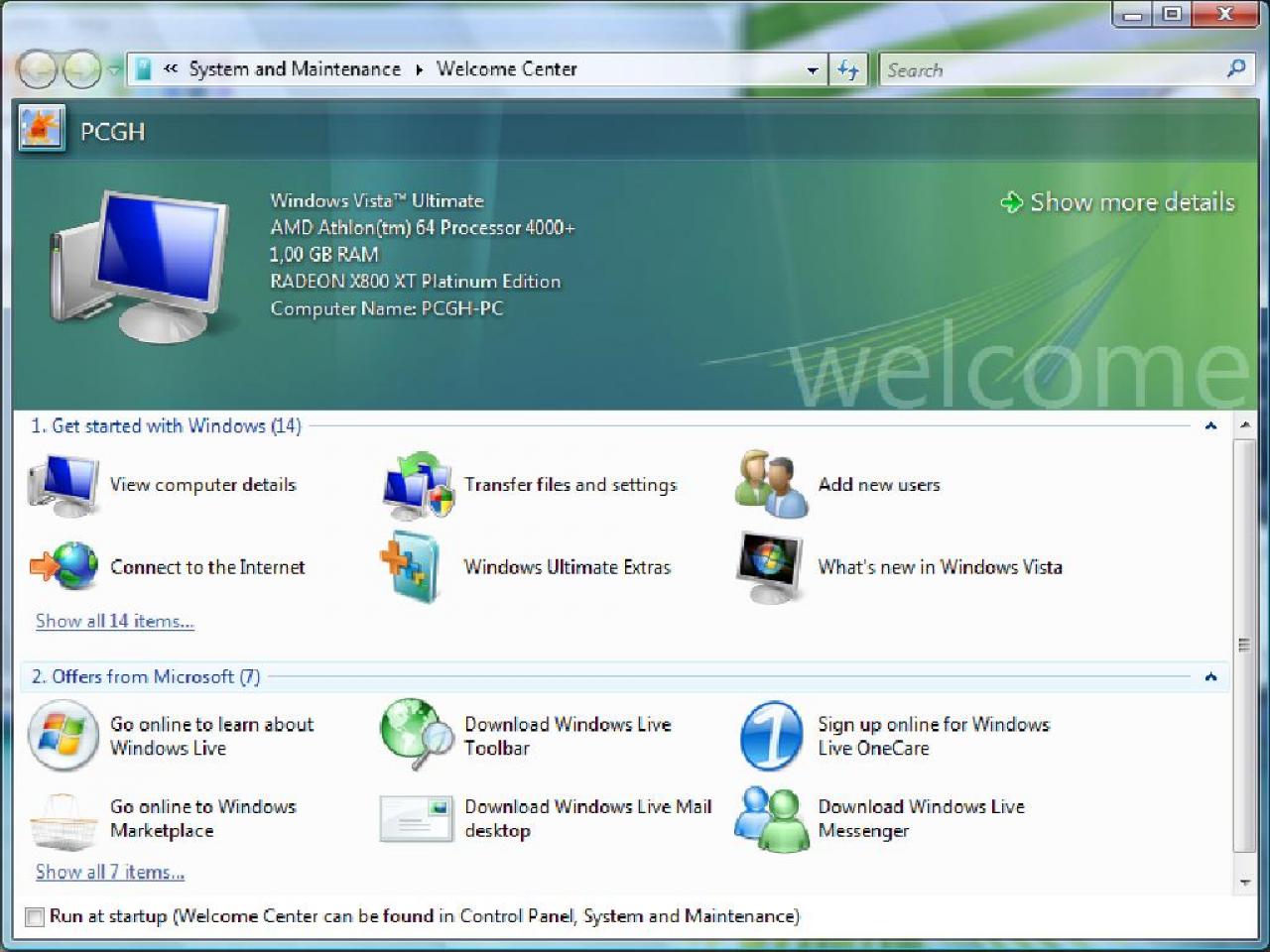Collapse the Get started with Windows section

(x=1210, y=425)
